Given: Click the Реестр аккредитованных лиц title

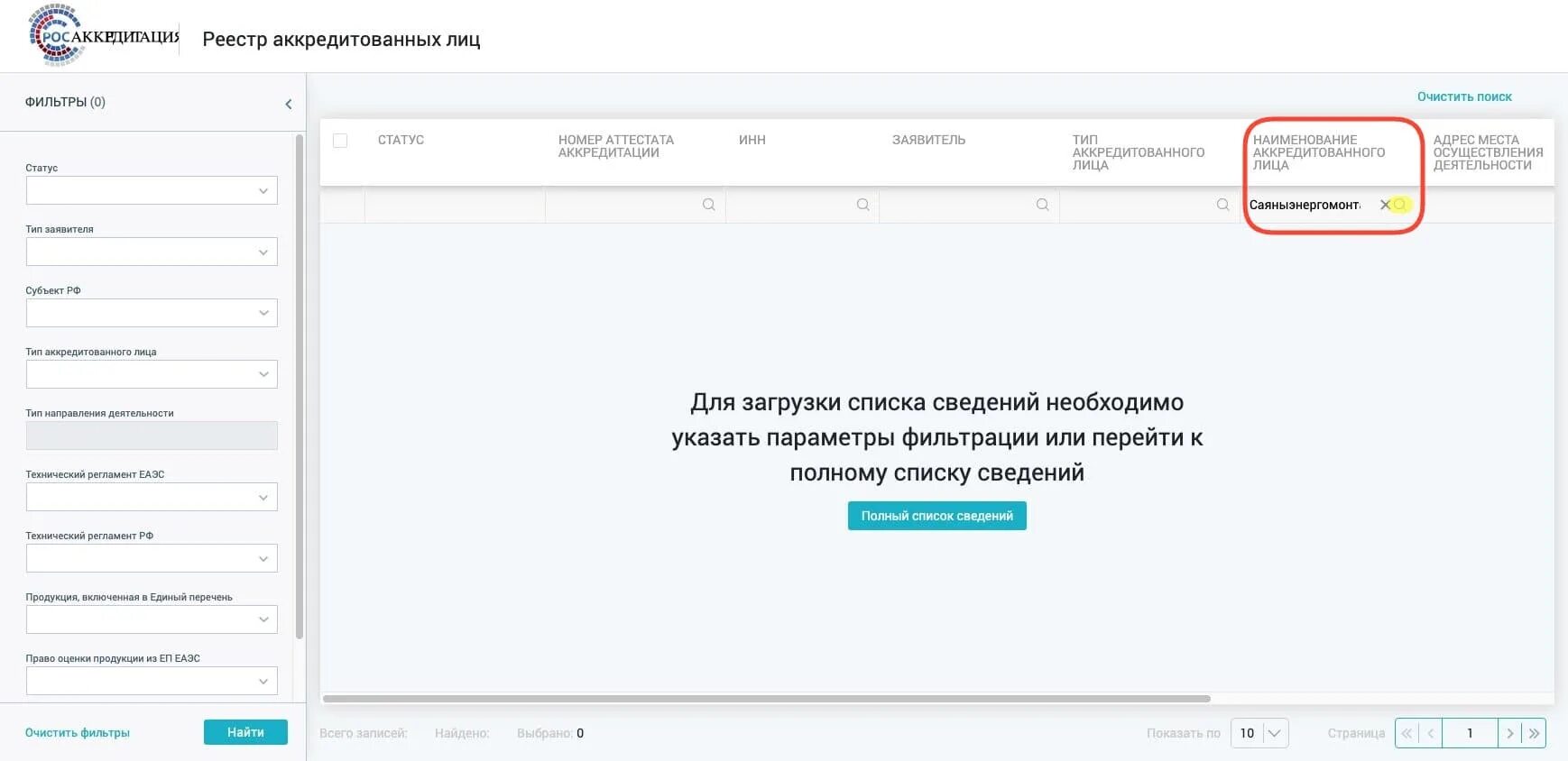Looking at the screenshot, I should point(341,39).
